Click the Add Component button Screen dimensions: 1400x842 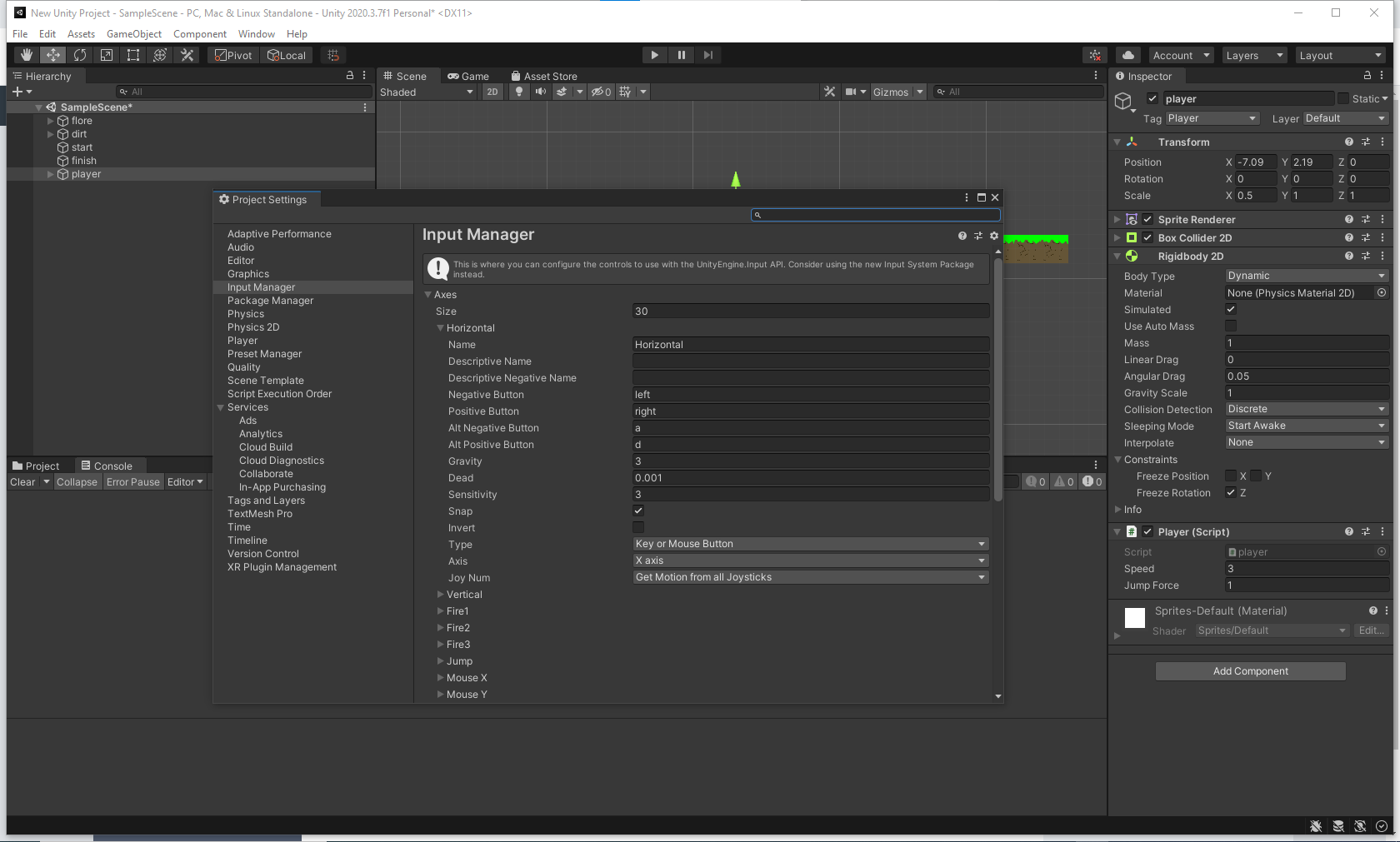pos(1251,671)
